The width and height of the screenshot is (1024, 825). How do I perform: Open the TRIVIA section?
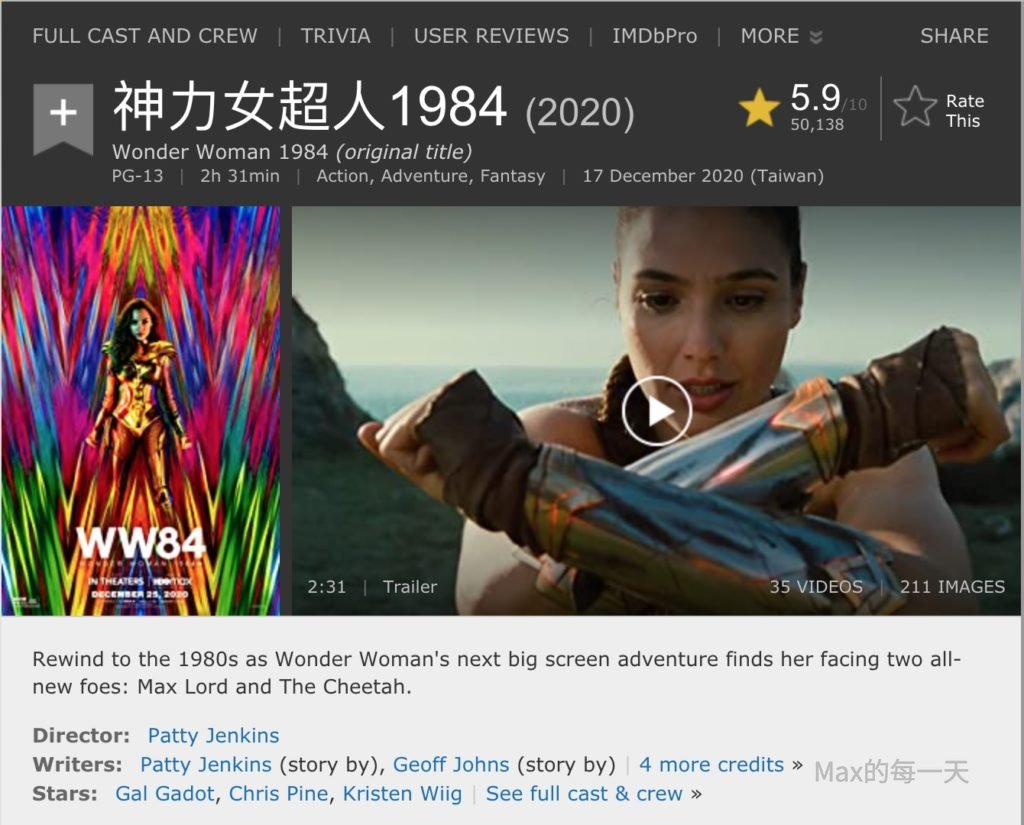point(336,36)
